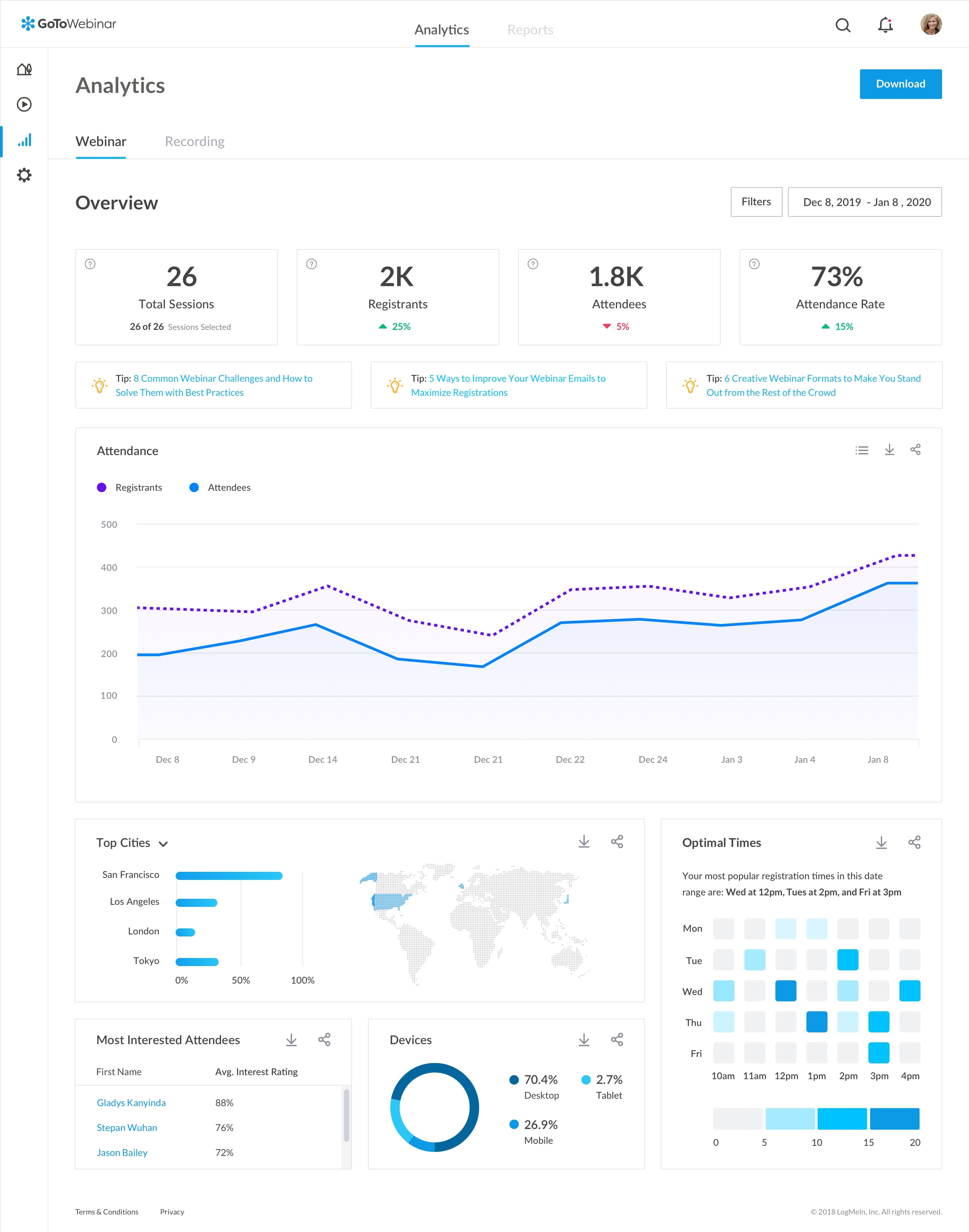The image size is (969, 1232).
Task: Click the Wed 12pm heatmap cell
Action: [x=786, y=991]
